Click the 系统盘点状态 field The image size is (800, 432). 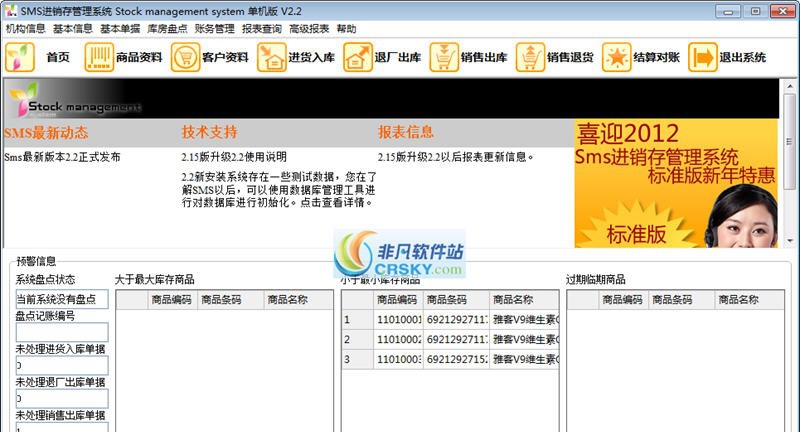tap(62, 299)
